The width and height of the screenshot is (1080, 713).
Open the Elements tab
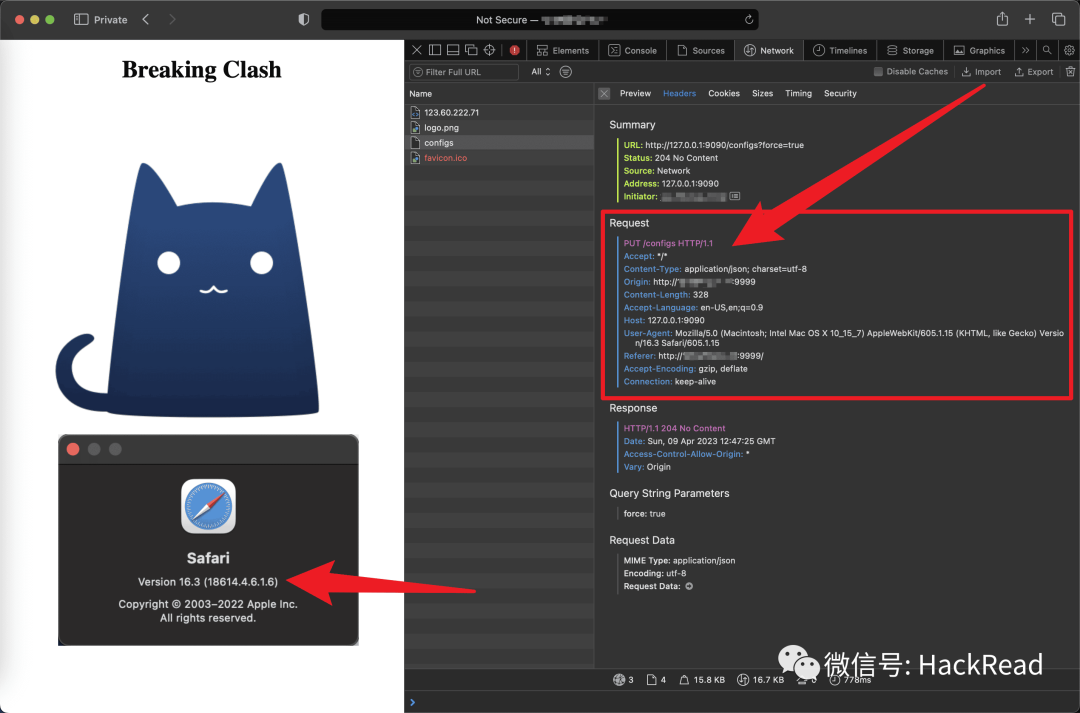pyautogui.click(x=563, y=50)
